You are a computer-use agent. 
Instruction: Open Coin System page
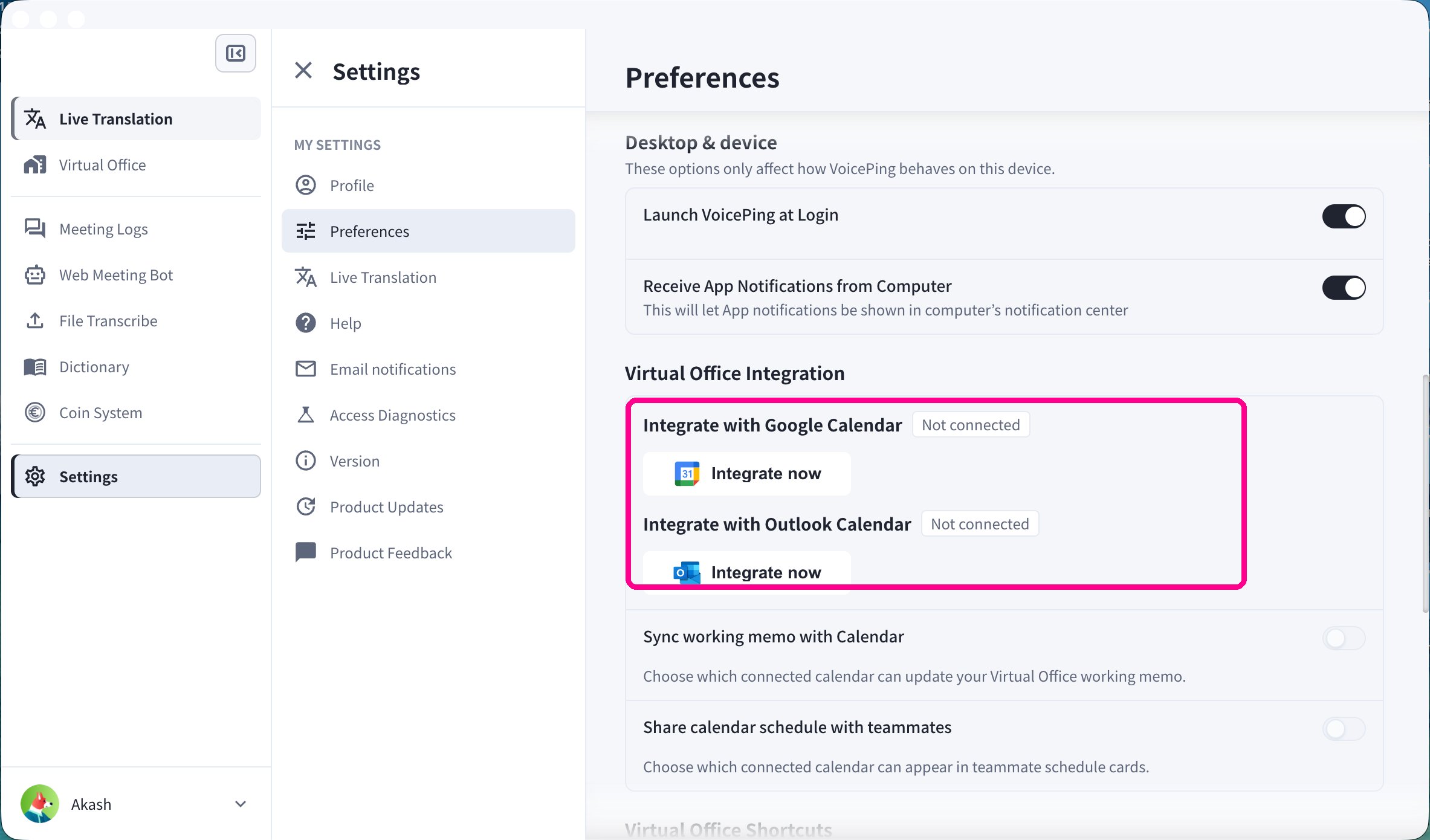pos(137,413)
